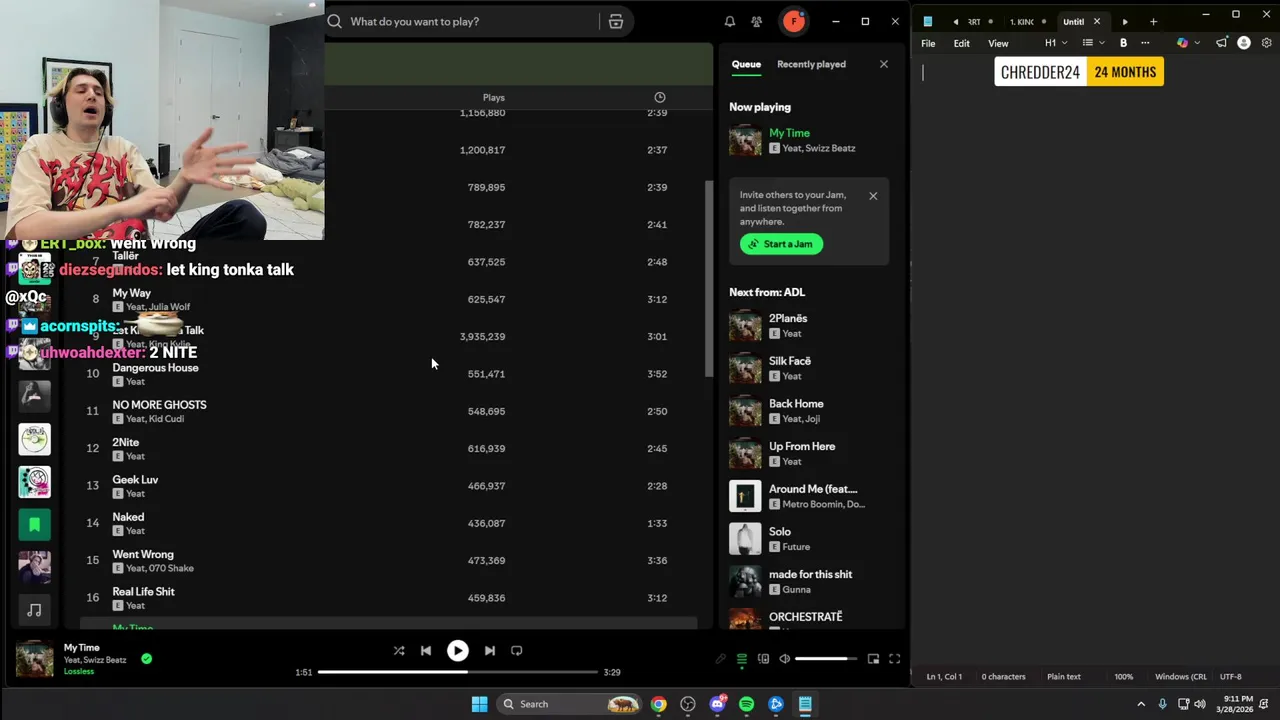The width and height of the screenshot is (1280, 720).
Task: Open the Browse icon in search bar
Action: [616, 21]
